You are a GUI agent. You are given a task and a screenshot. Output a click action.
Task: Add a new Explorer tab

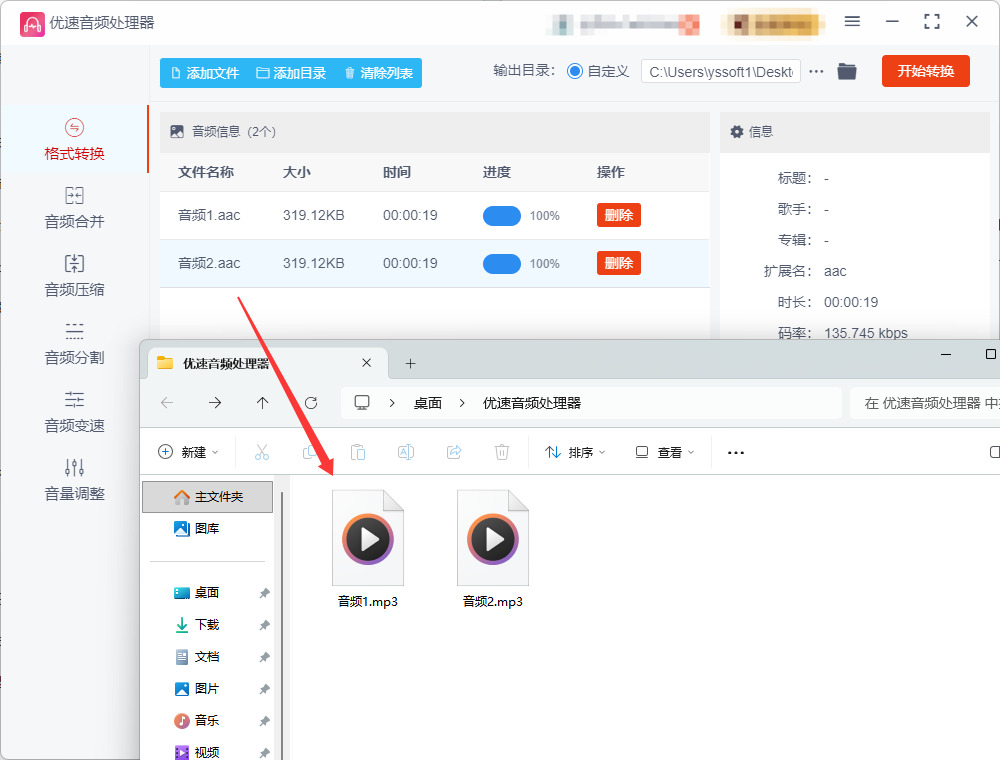411,363
